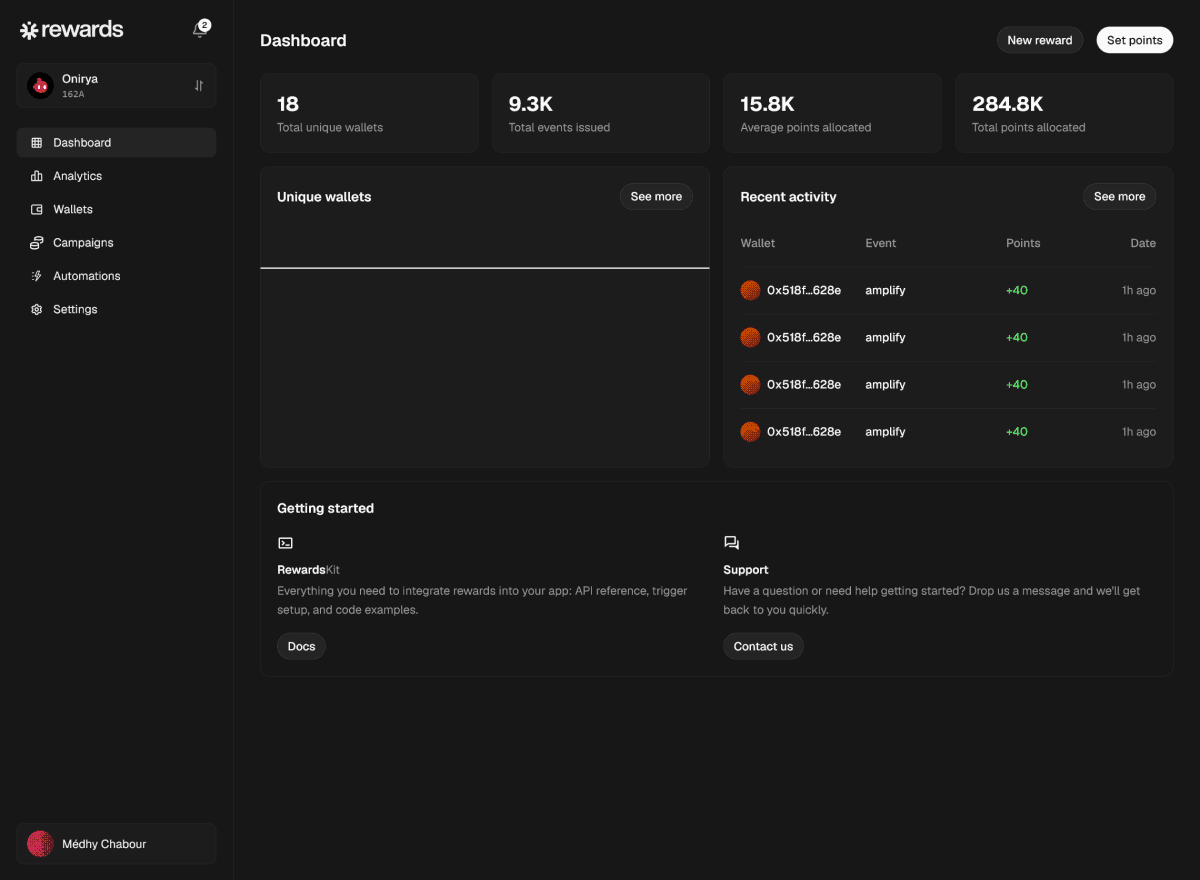The image size is (1200, 880).
Task: Click the Onirya workspace avatar
Action: click(40, 86)
